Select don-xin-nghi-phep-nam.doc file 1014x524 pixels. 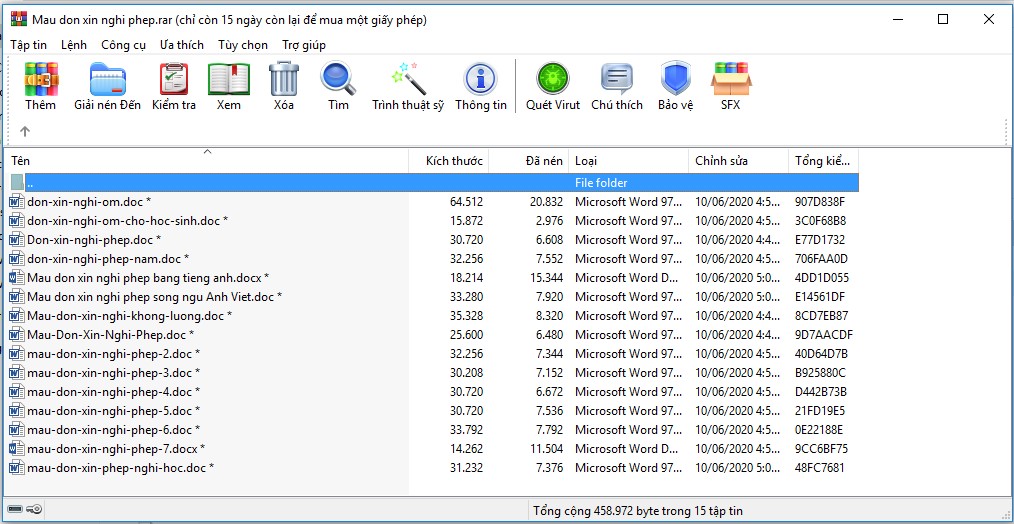click(x=434, y=259)
